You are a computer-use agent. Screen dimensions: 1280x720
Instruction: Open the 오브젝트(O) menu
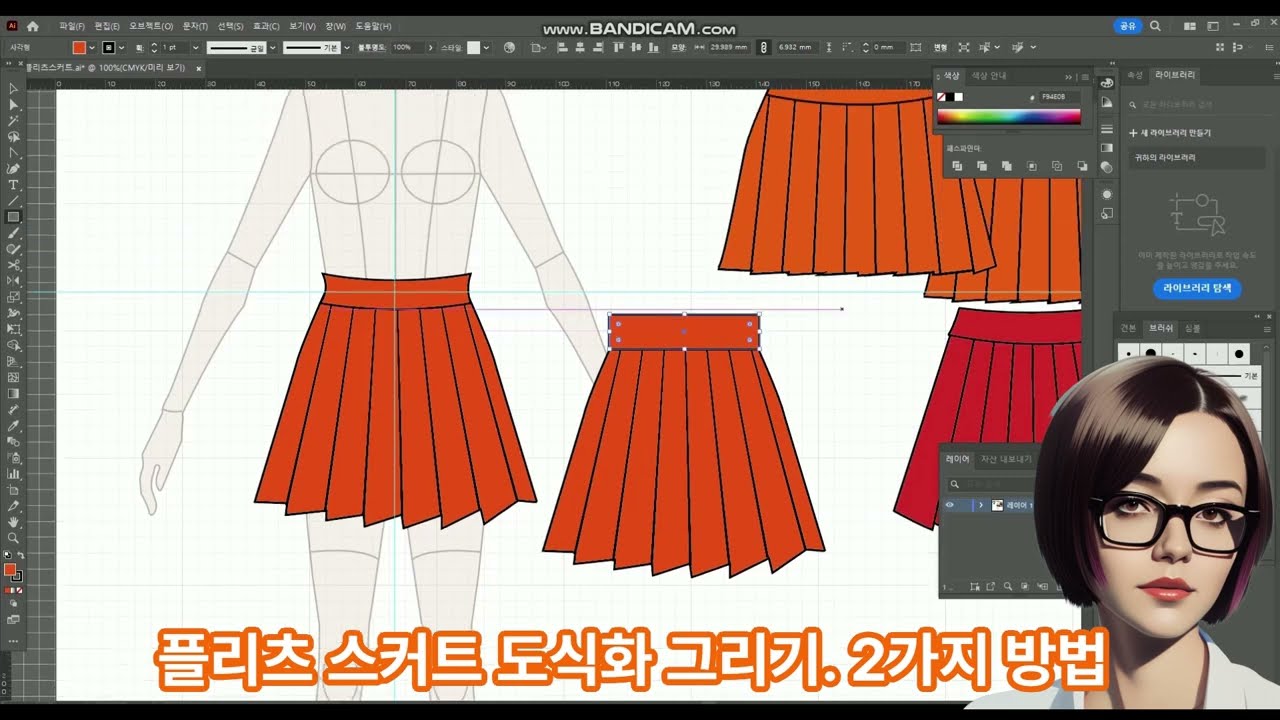click(x=151, y=26)
